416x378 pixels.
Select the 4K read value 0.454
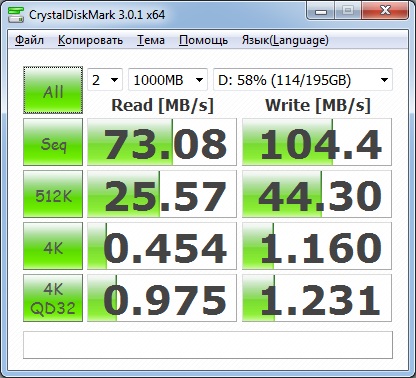click(x=162, y=246)
